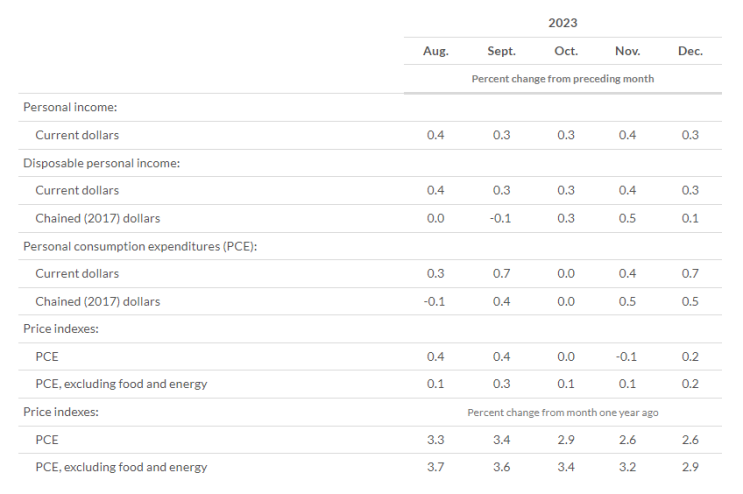Click the 2.9 value in Dec. column
Viewport: 743px width, 494px height.
click(690, 466)
